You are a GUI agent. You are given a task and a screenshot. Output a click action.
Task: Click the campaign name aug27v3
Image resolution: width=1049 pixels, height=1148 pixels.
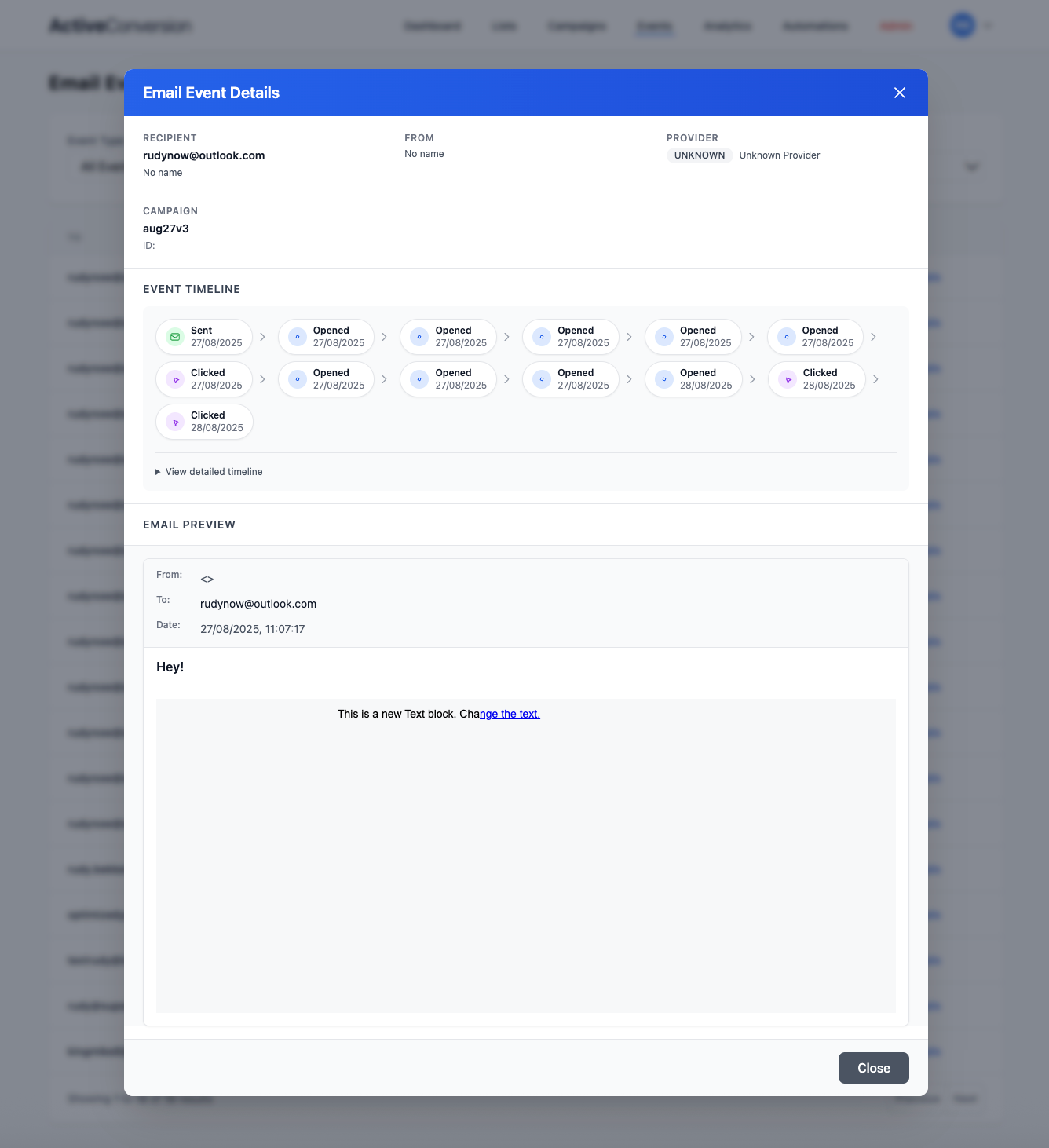(x=166, y=229)
